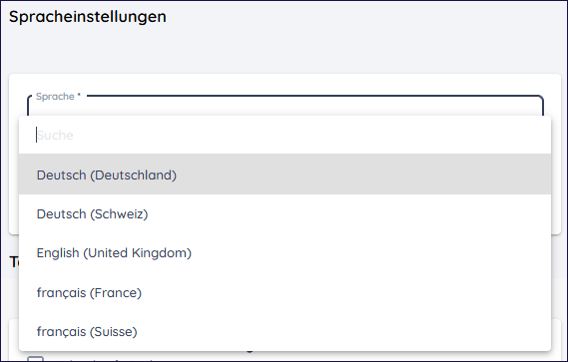Image resolution: width=568 pixels, height=362 pixels.
Task: Click the Sprache field's top outline
Action: [x=314, y=96]
